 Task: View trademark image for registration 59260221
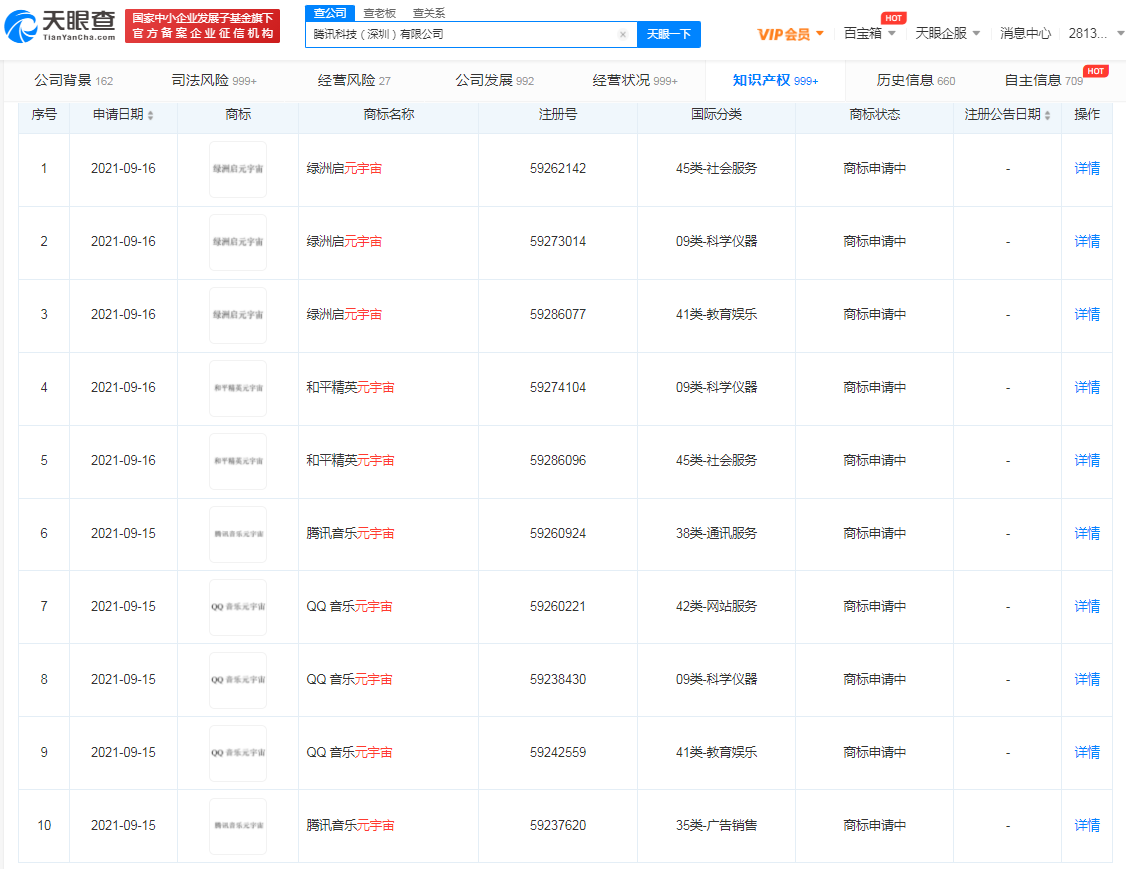tap(238, 607)
